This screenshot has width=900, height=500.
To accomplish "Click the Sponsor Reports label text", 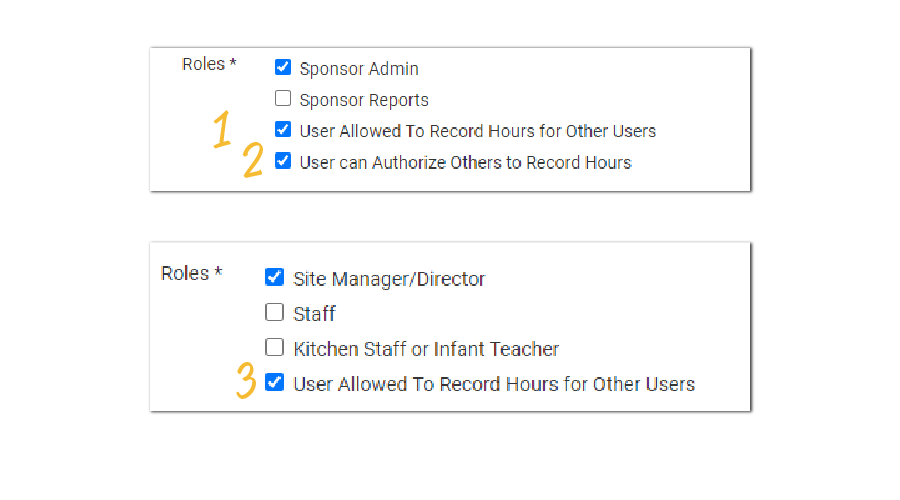I will pos(364,100).
